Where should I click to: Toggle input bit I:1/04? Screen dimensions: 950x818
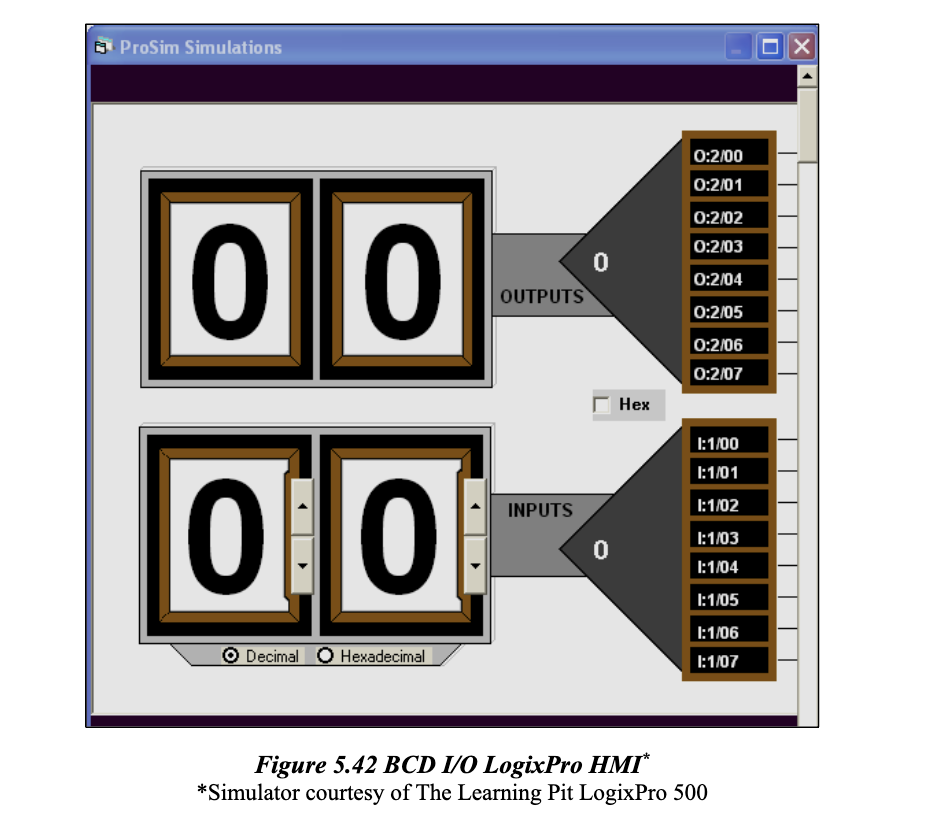click(x=727, y=568)
